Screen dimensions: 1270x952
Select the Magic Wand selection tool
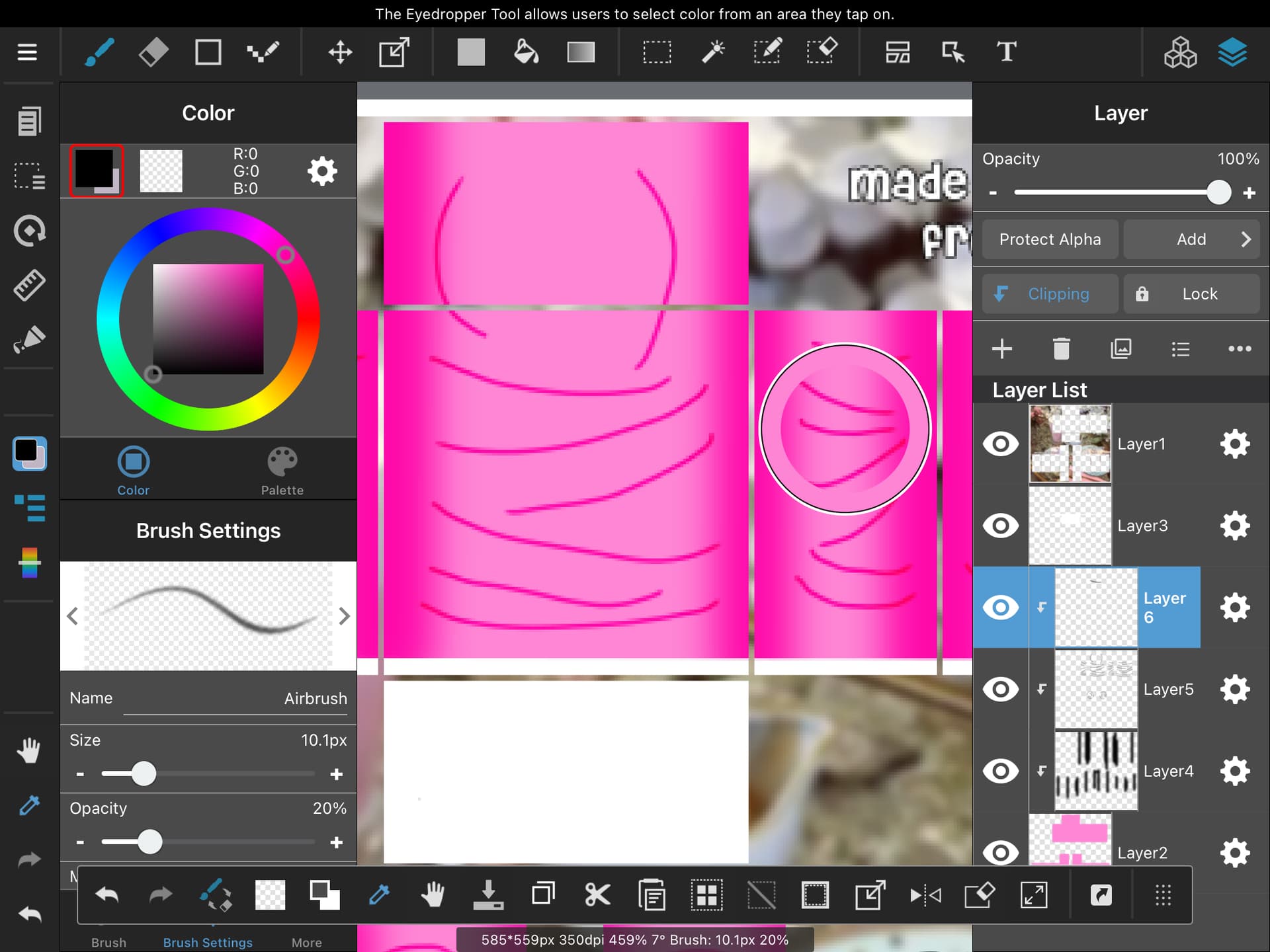pyautogui.click(x=713, y=52)
